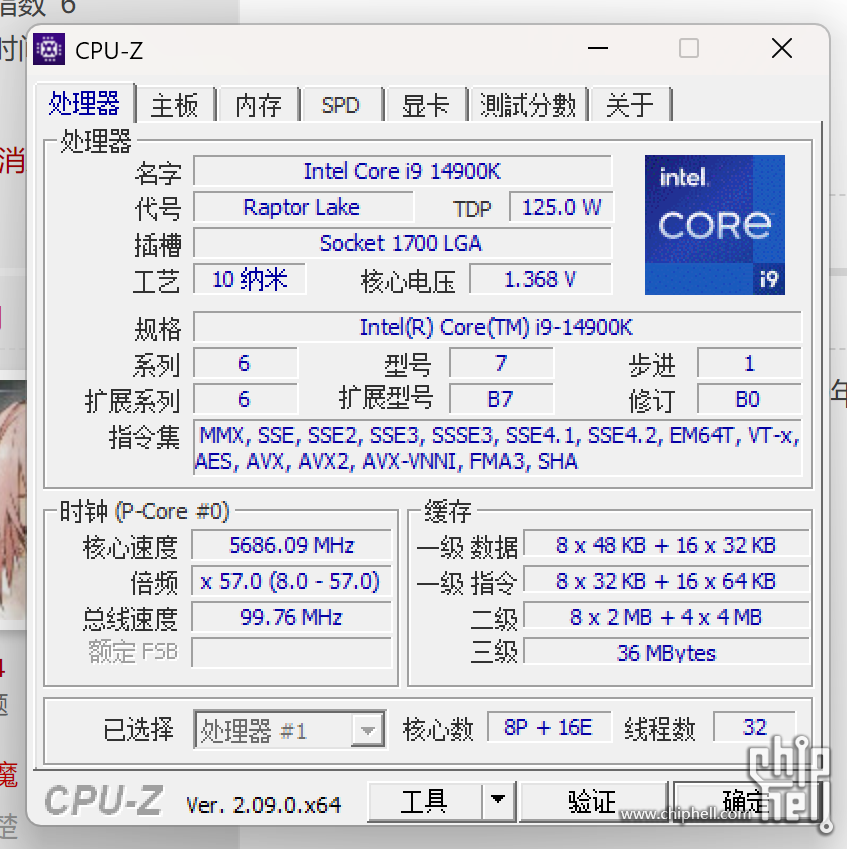847x849 pixels.
Task: Click the 修订 value B0
Action: tap(750, 400)
